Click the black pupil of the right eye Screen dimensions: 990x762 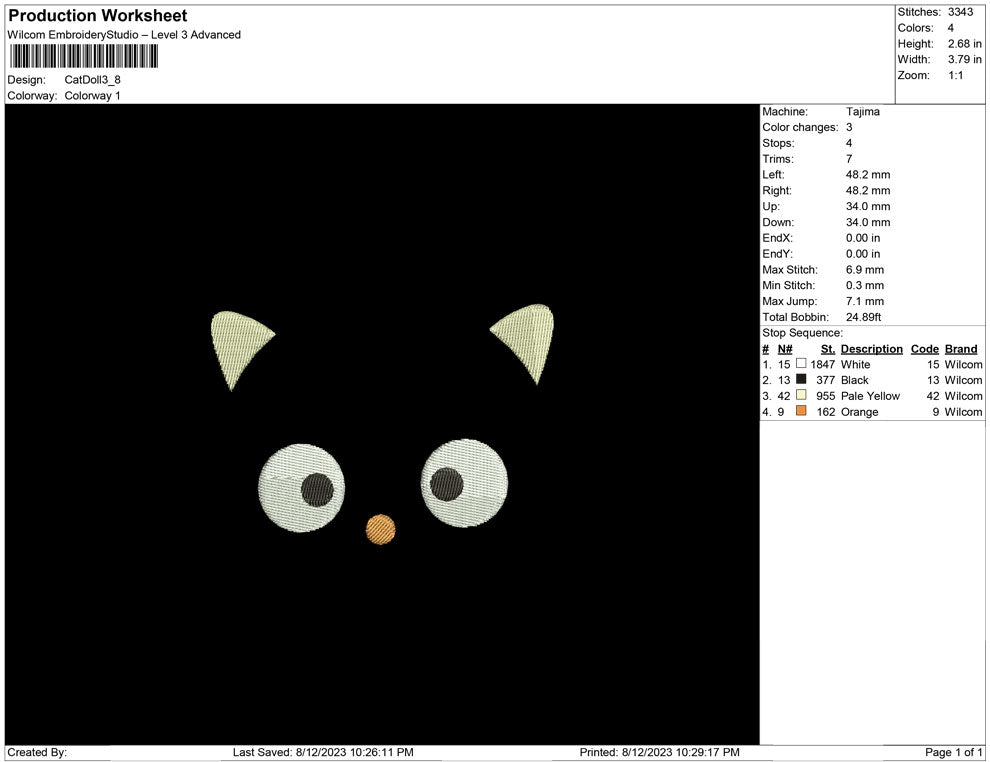coord(447,484)
